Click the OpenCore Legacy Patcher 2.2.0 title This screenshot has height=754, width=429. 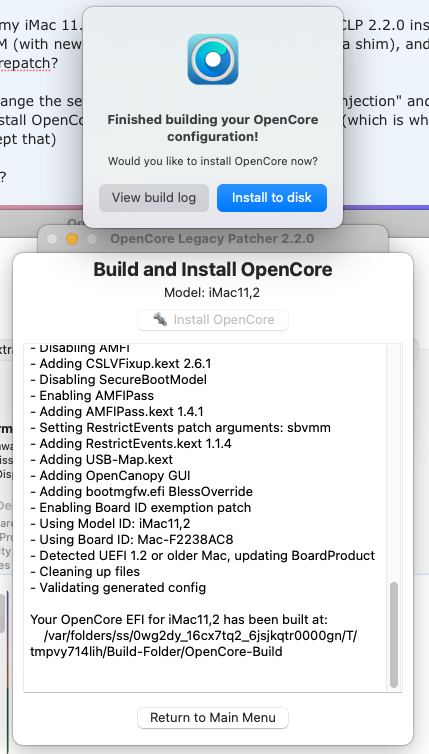[212, 239]
